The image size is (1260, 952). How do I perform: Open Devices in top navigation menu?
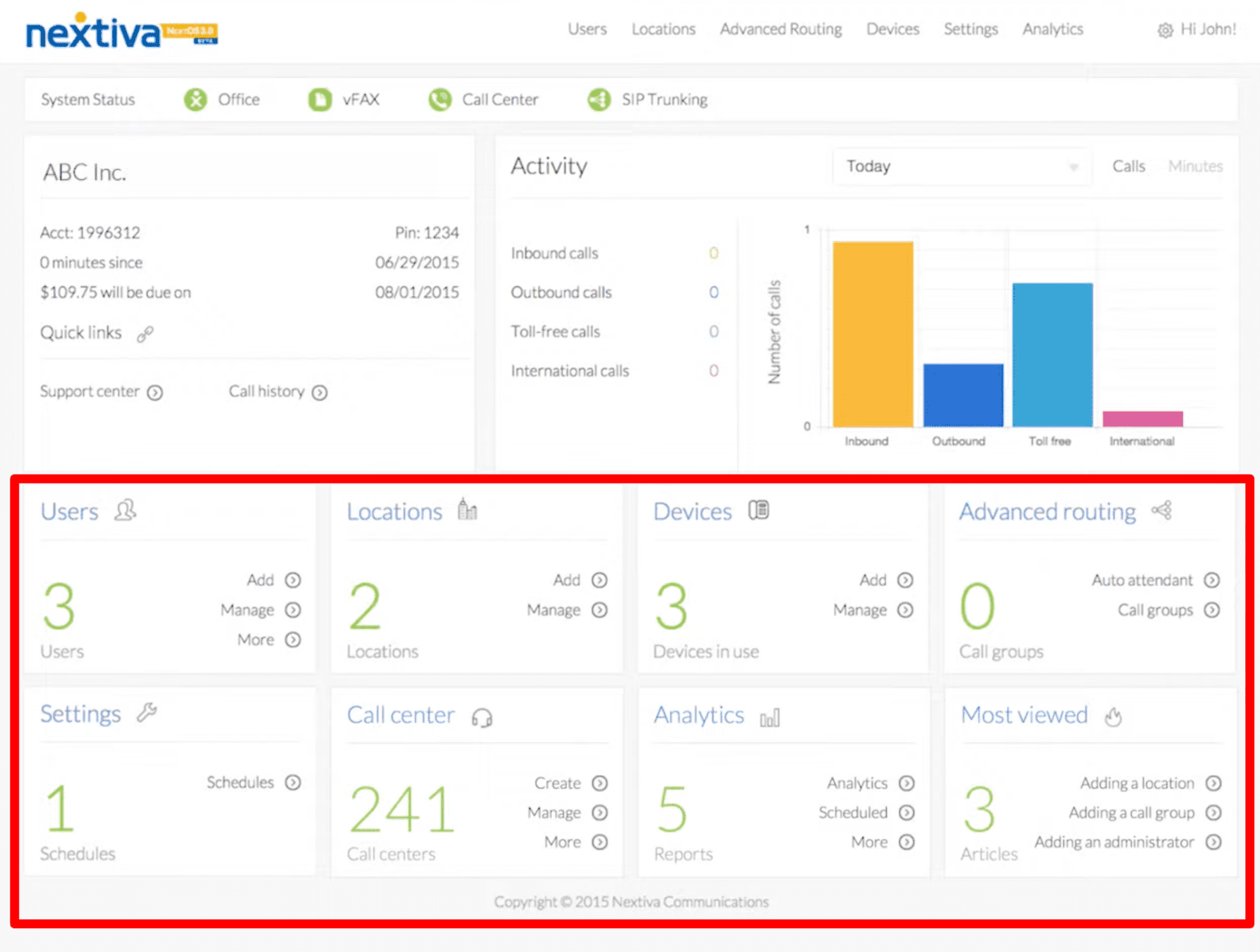(x=892, y=30)
